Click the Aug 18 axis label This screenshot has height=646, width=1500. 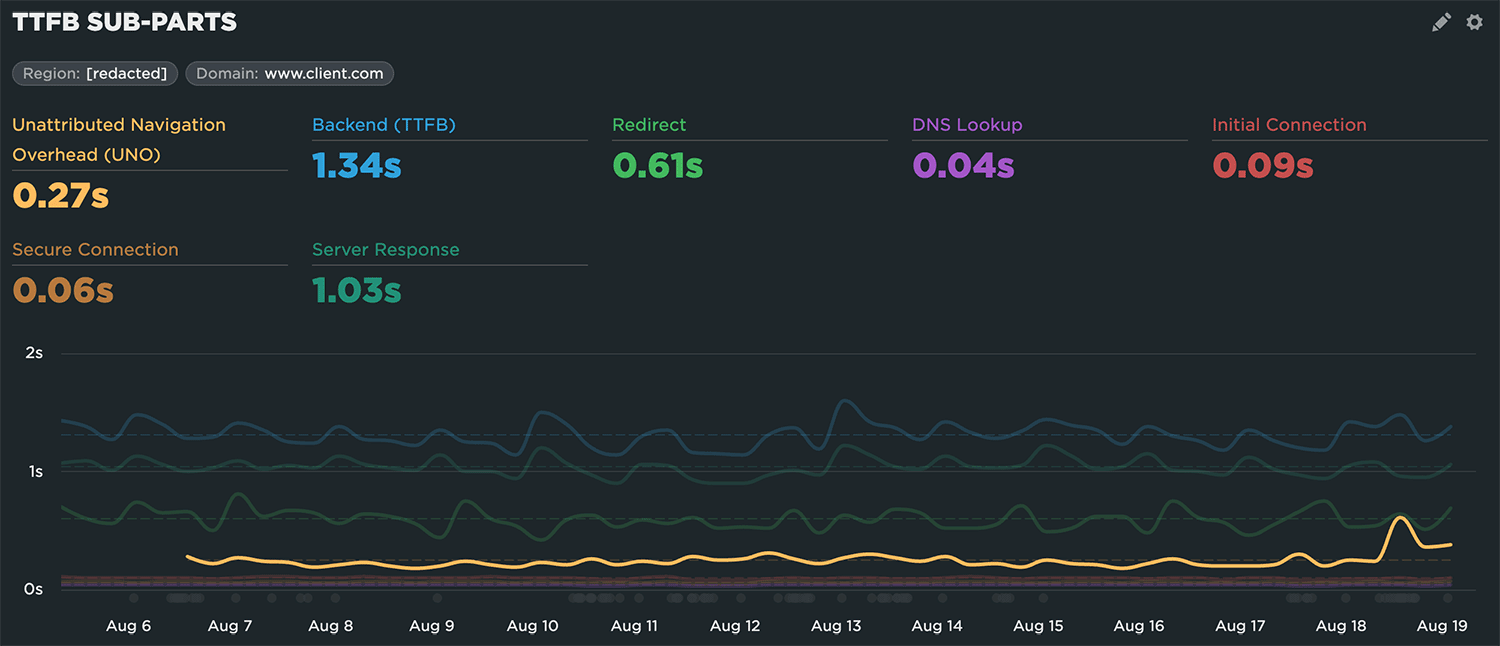coord(1341,626)
